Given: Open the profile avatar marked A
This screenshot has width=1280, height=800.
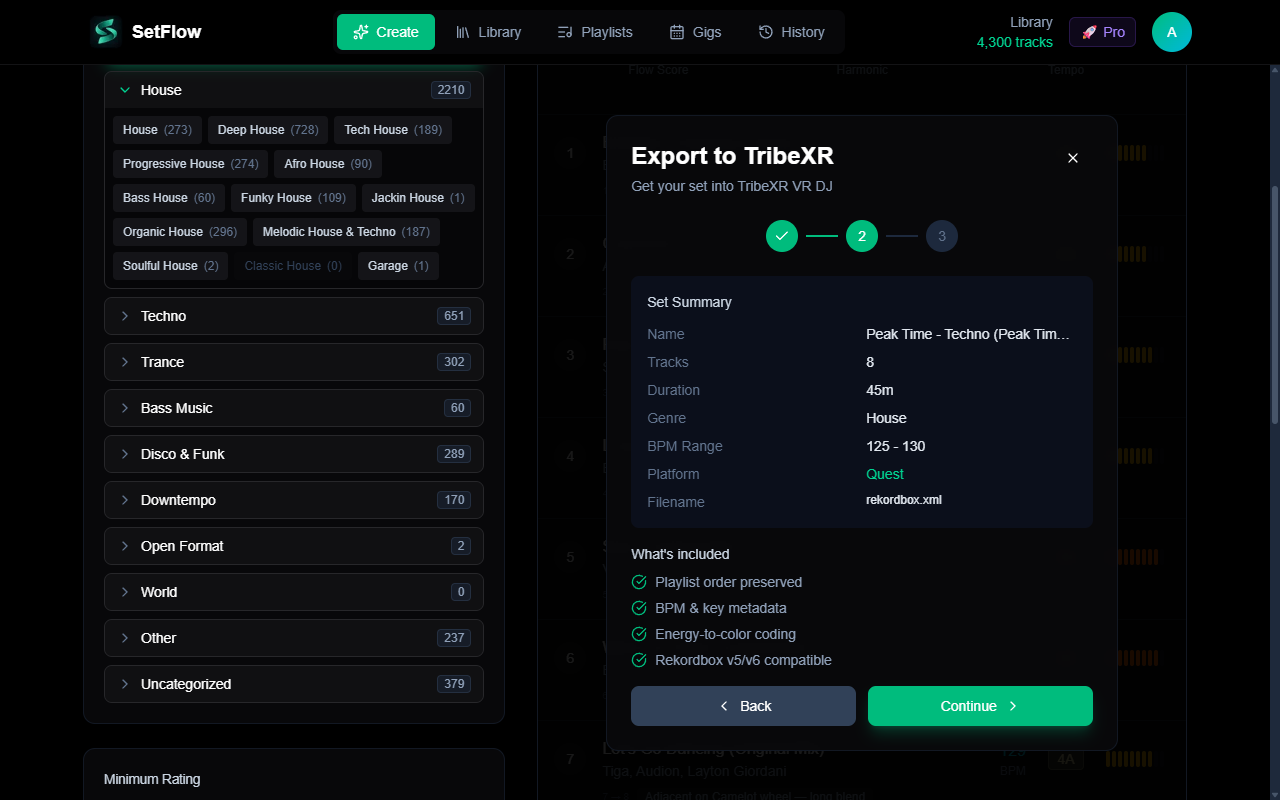Looking at the screenshot, I should point(1171,31).
